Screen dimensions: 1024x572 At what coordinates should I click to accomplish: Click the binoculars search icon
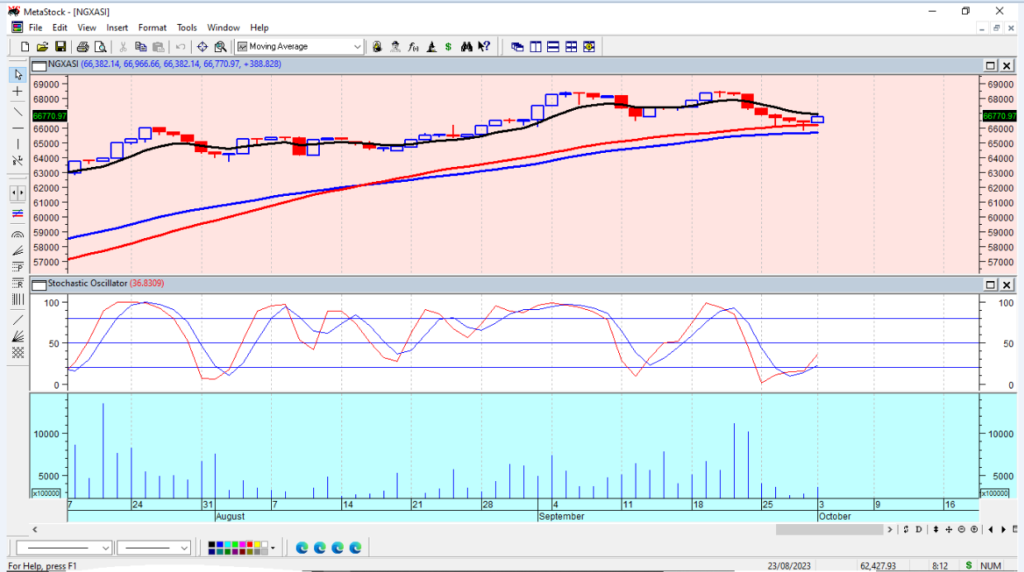point(466,47)
